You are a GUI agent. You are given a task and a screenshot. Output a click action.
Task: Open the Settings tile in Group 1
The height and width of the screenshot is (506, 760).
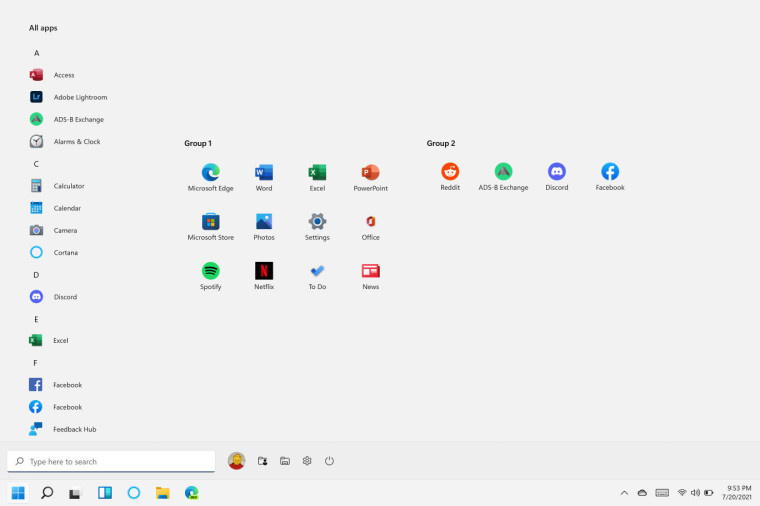[x=317, y=227]
